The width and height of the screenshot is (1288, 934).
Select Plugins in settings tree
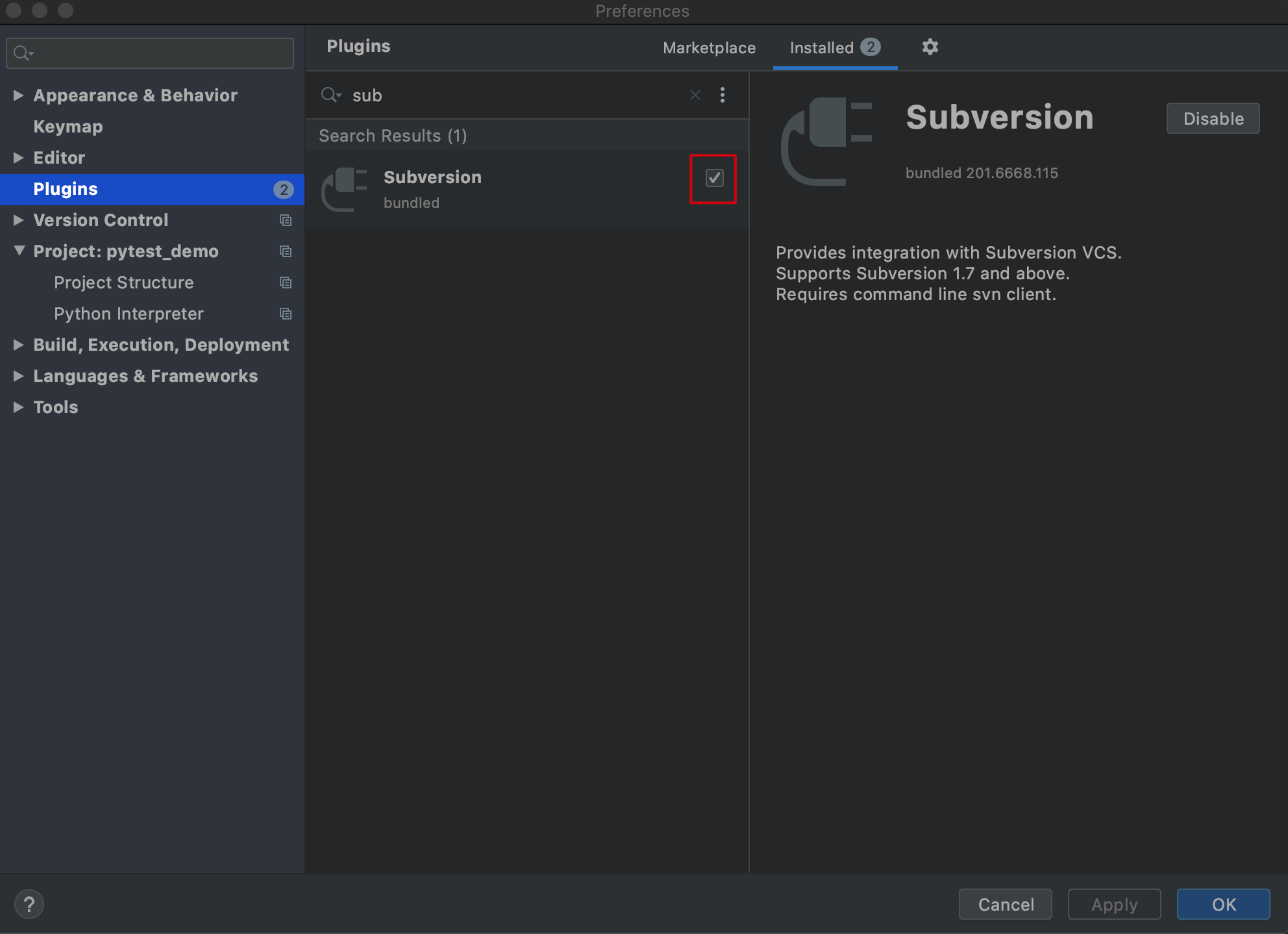point(152,189)
